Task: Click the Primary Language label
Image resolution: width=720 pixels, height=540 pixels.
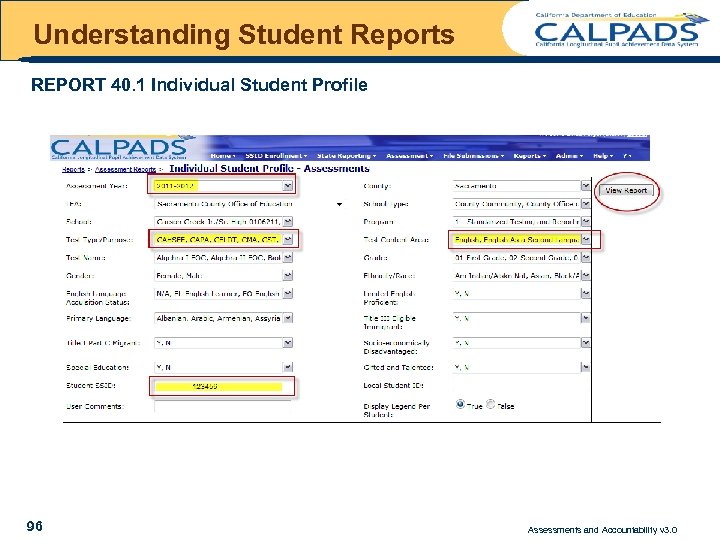Action: pos(98,318)
